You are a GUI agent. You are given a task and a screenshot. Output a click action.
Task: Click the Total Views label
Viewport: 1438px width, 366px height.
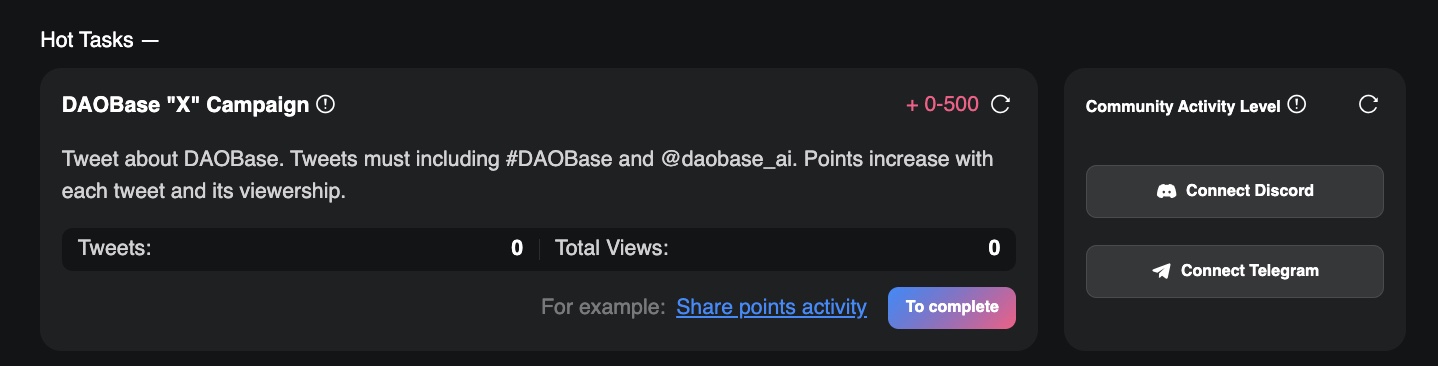tap(612, 248)
